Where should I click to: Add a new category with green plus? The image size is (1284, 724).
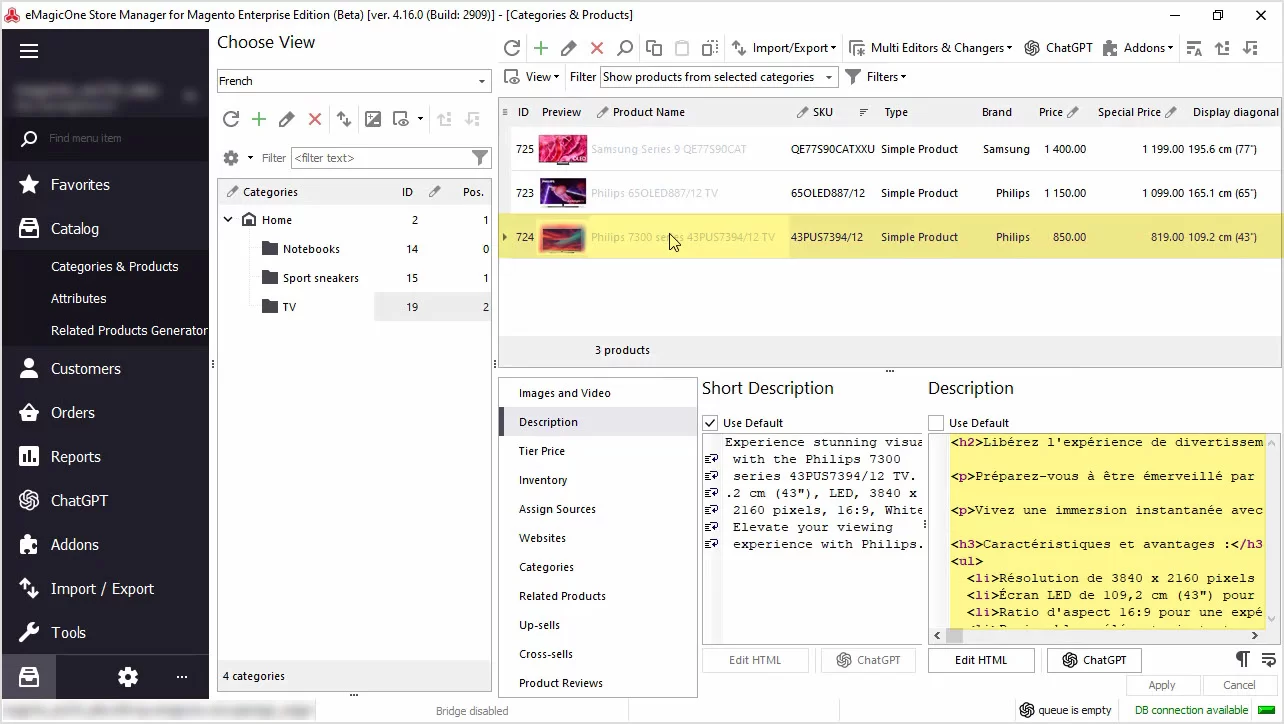(x=259, y=119)
